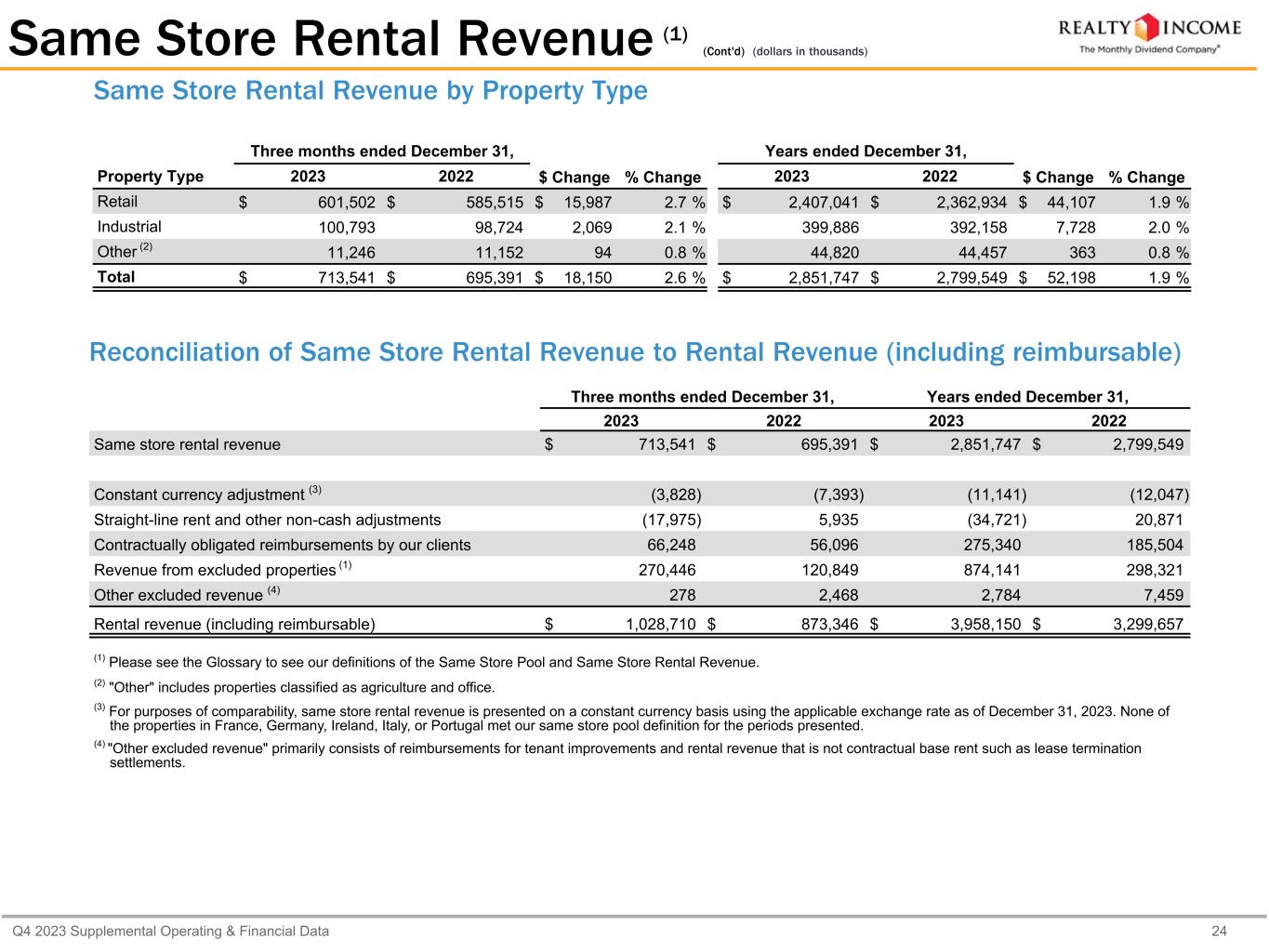The width and height of the screenshot is (1269, 952).
Task: Click the page number 24 in footer
Action: [x=1246, y=931]
